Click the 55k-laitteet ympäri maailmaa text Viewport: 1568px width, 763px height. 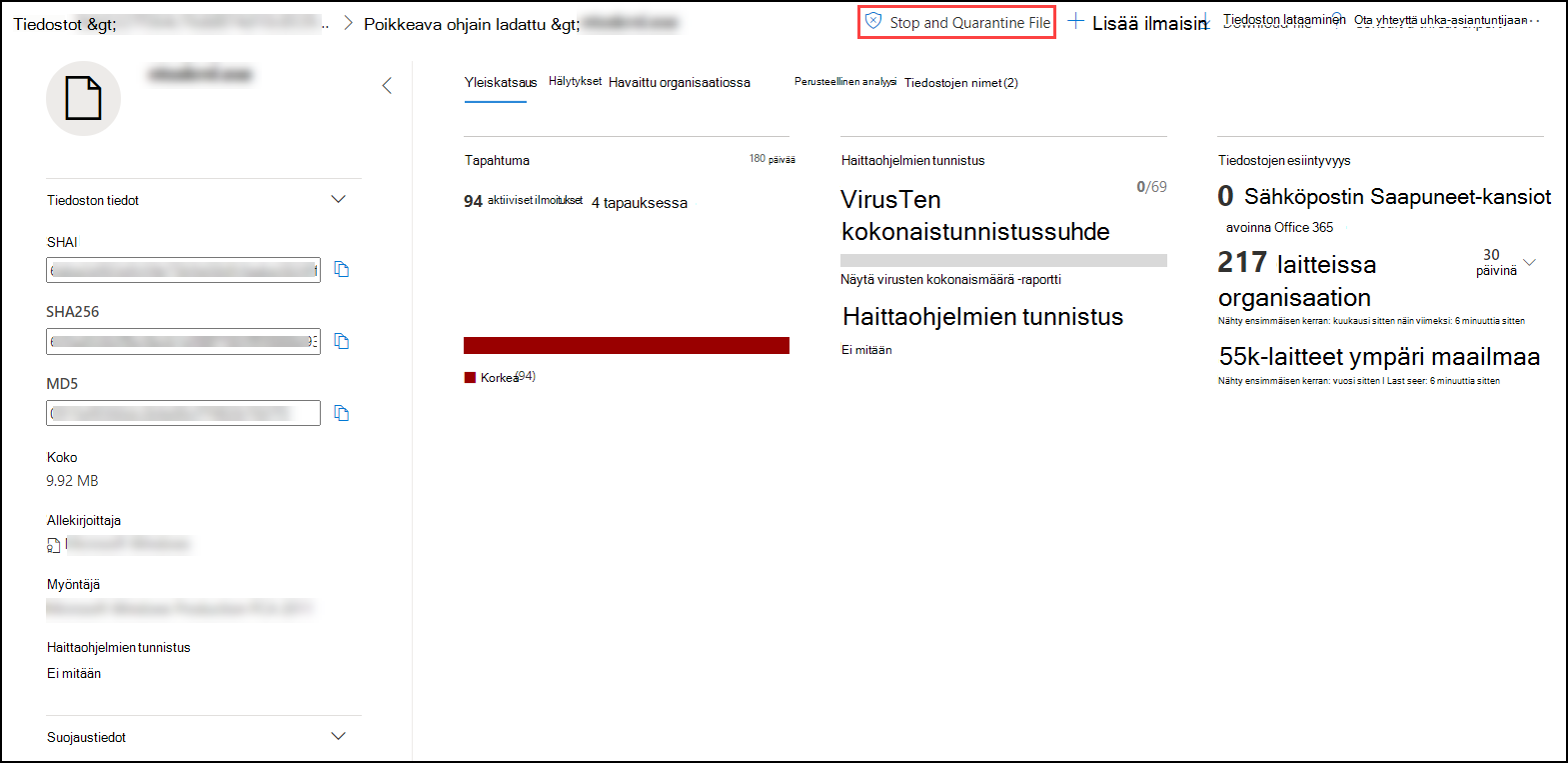tap(1379, 356)
